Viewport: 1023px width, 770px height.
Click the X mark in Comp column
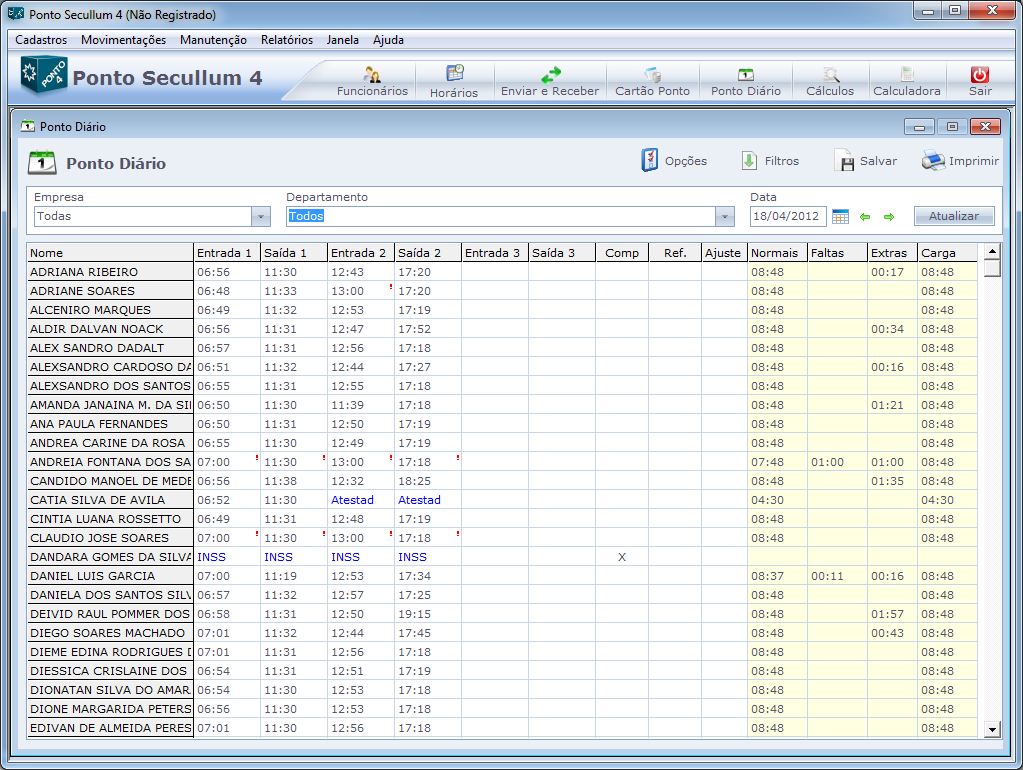click(622, 557)
